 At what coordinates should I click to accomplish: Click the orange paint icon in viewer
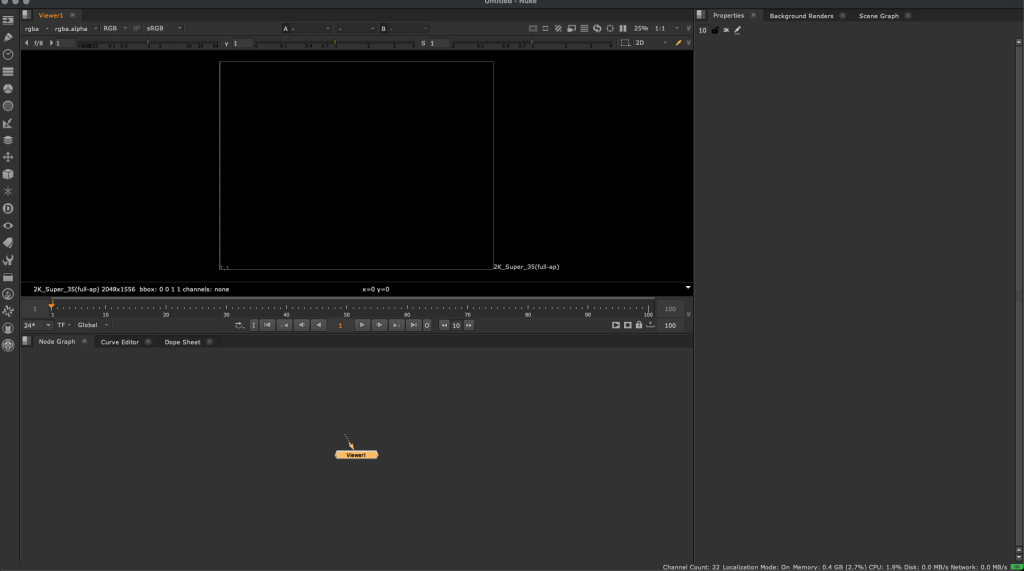coord(678,43)
